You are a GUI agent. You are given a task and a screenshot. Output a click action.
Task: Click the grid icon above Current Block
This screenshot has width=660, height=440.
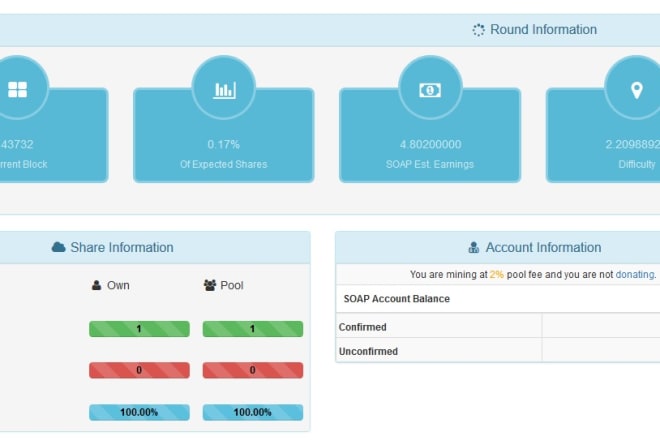coord(17,89)
